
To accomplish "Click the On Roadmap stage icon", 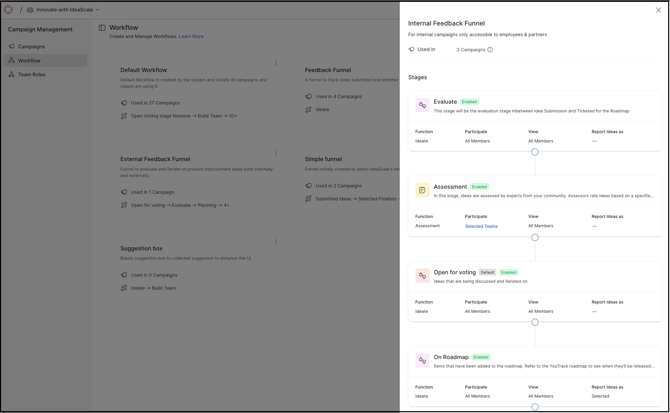I will point(422,360).
